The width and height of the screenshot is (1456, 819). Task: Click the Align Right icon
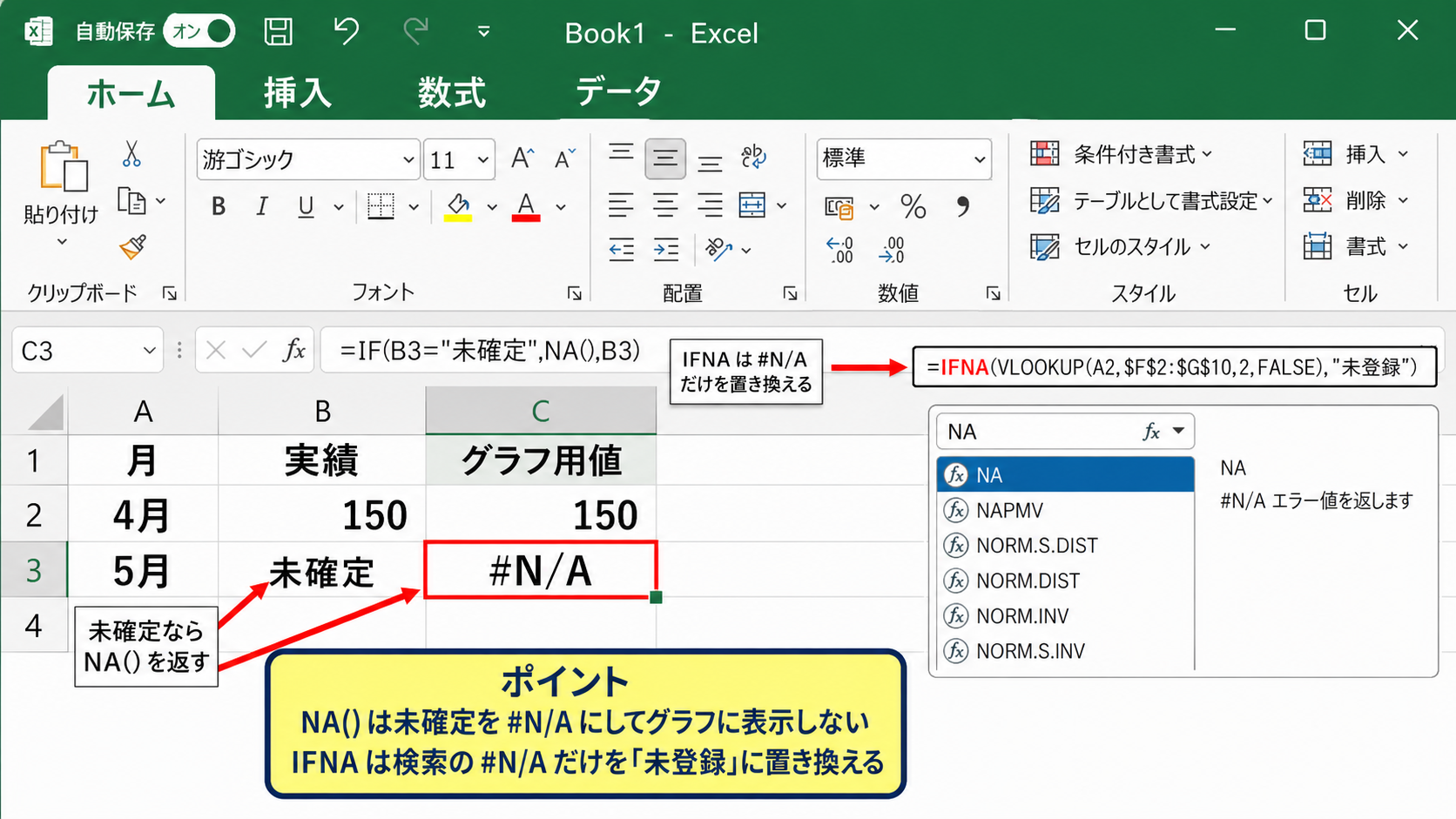pyautogui.click(x=711, y=206)
